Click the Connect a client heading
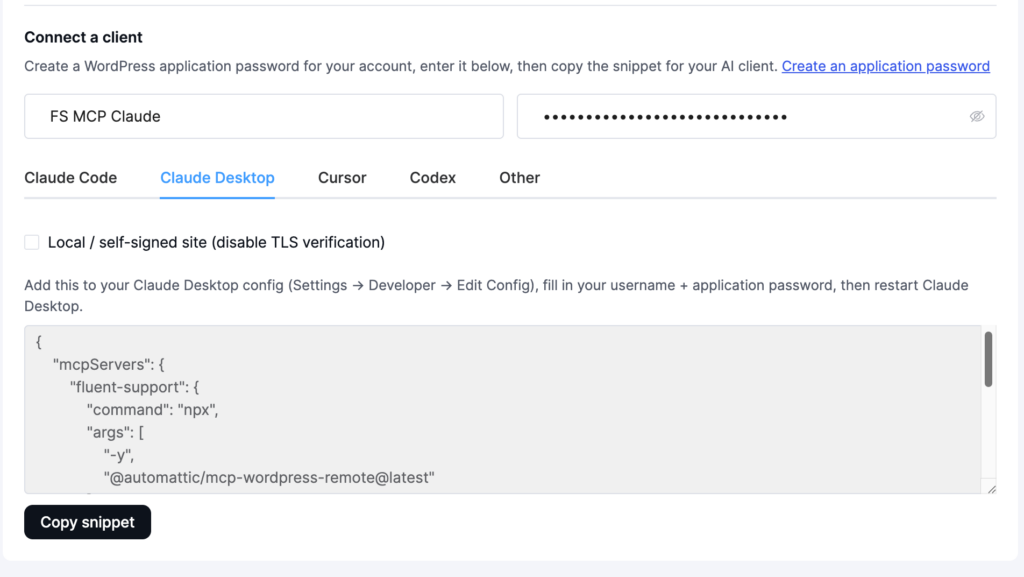 [x=83, y=37]
